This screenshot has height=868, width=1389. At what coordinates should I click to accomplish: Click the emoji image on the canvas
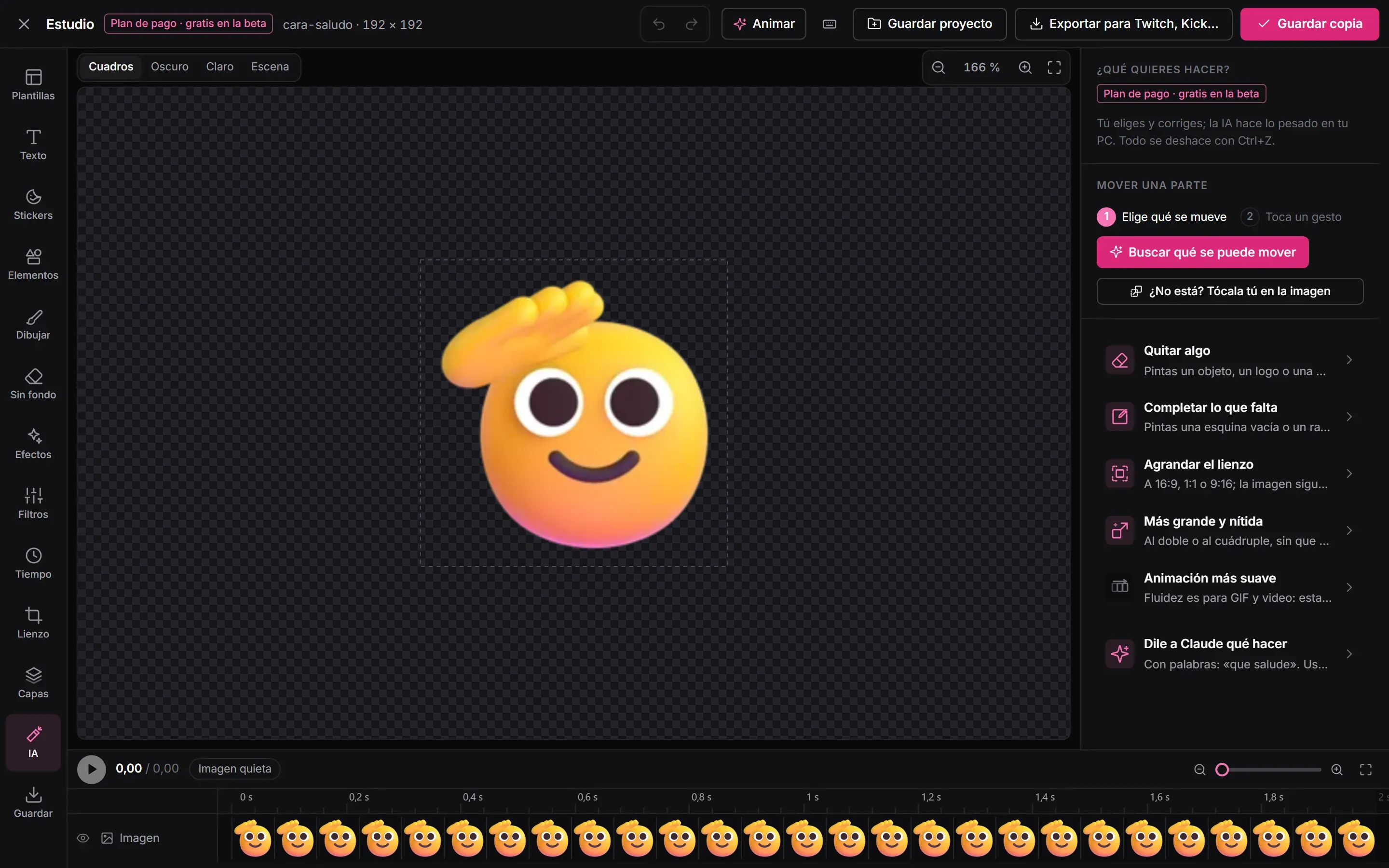pyautogui.click(x=575, y=414)
